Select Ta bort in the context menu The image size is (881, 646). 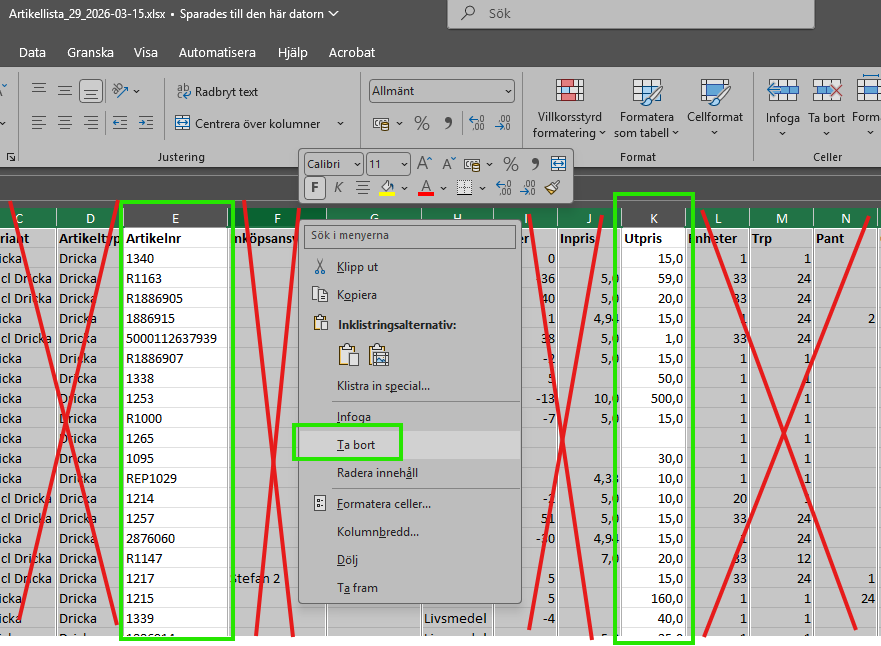point(356,444)
